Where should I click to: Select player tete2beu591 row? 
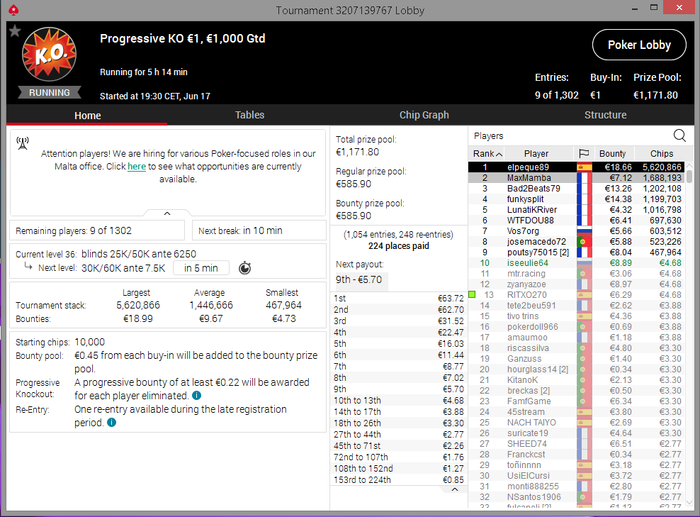coord(576,305)
